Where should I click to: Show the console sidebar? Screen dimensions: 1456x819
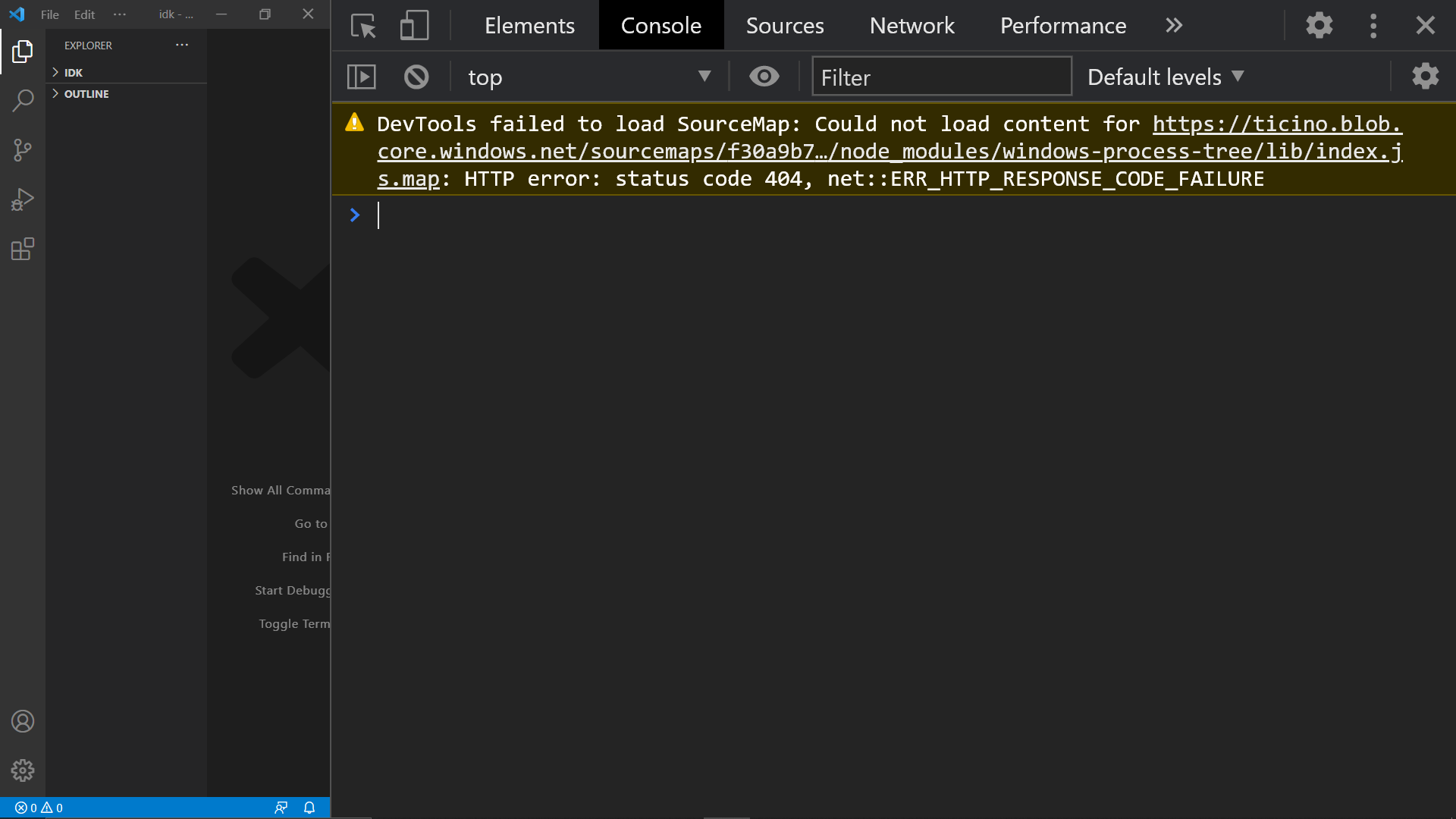click(x=362, y=77)
